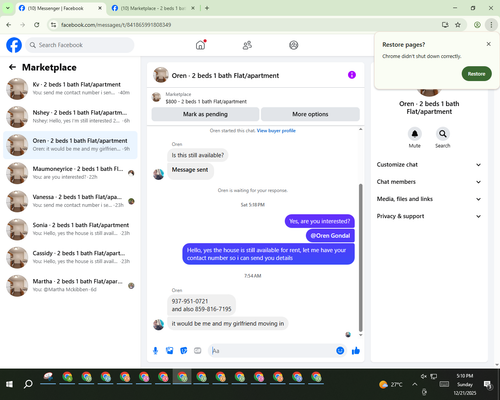
Task: Open the Groups icon in top navigation
Action: [293, 45]
